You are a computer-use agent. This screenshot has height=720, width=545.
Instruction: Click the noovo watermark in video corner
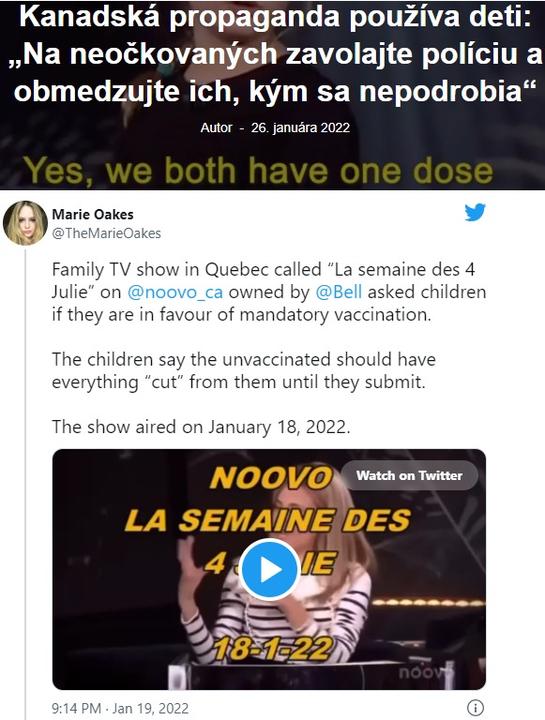426,672
